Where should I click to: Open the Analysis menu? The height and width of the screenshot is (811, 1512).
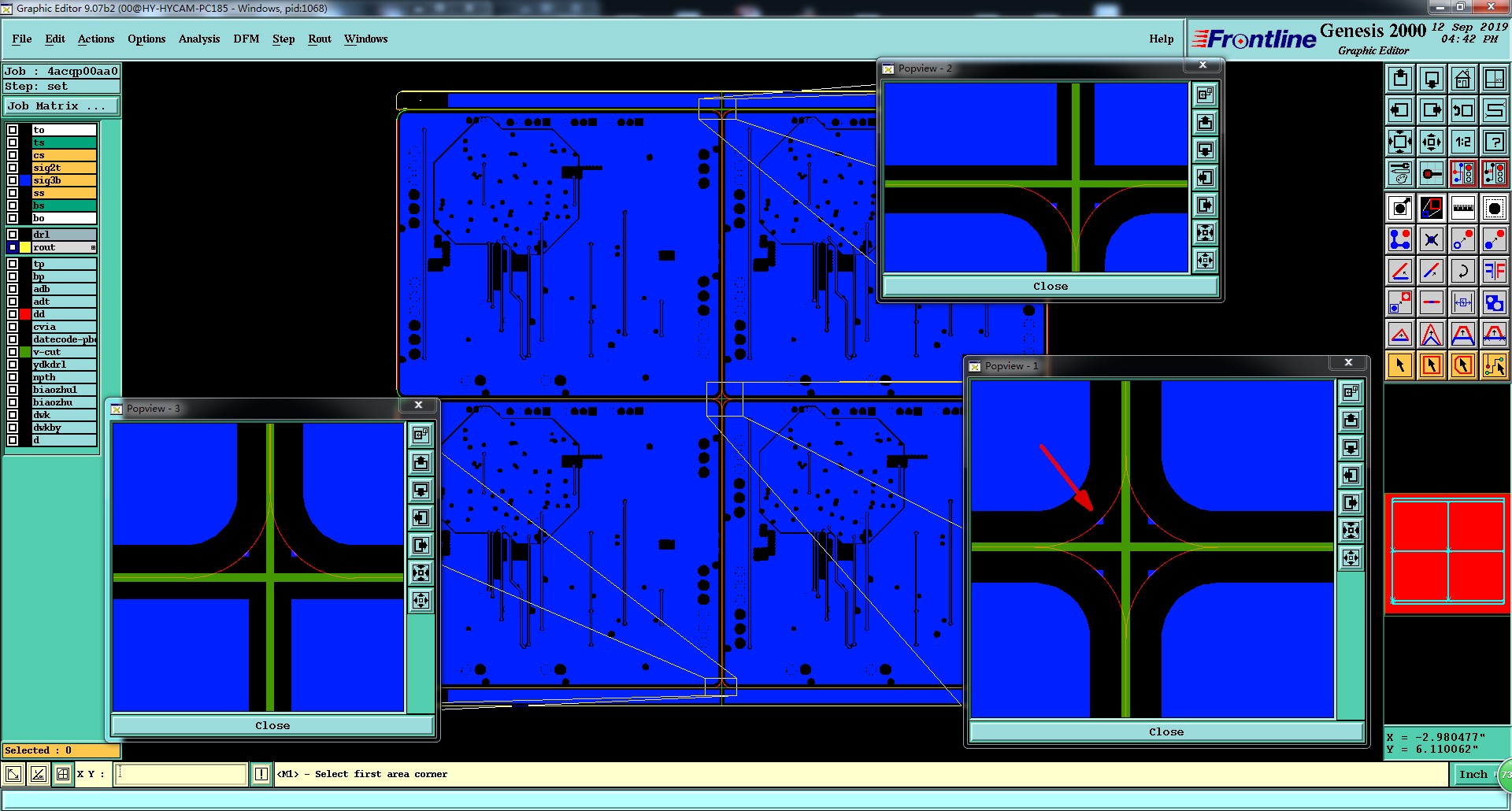click(x=199, y=39)
